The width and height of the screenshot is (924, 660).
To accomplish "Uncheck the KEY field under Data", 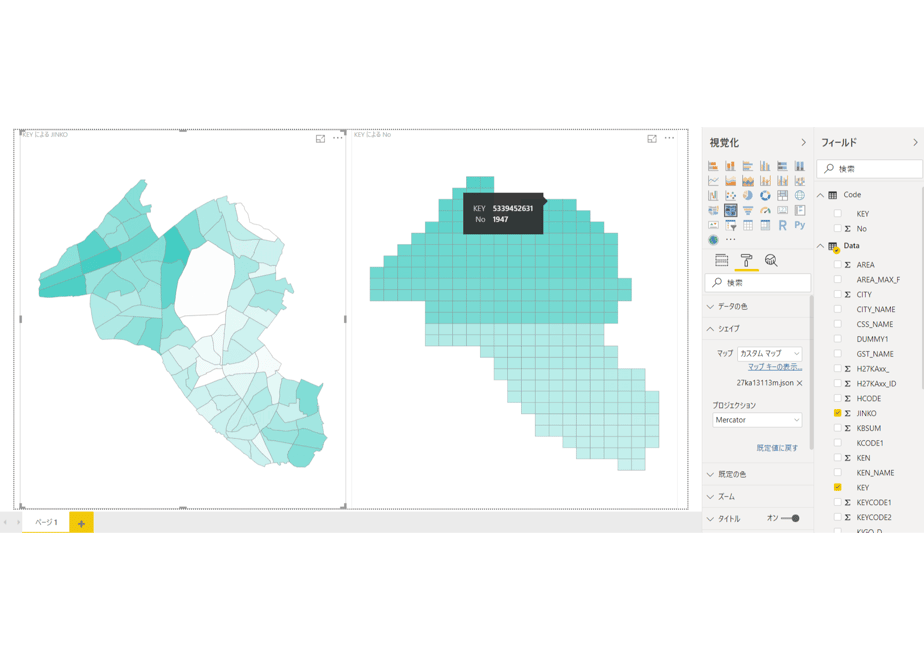I will [837, 487].
